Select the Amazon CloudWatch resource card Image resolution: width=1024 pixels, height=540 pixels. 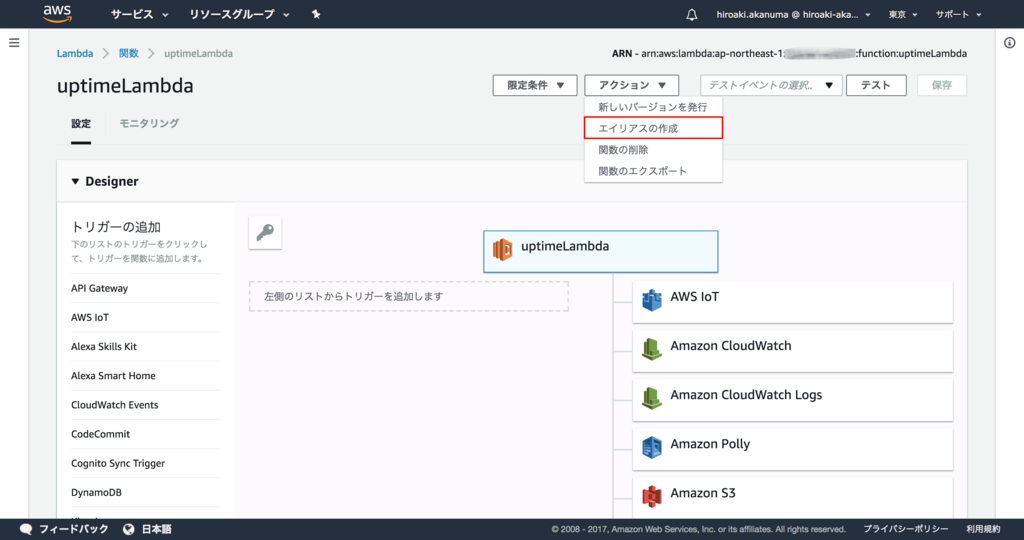793,351
